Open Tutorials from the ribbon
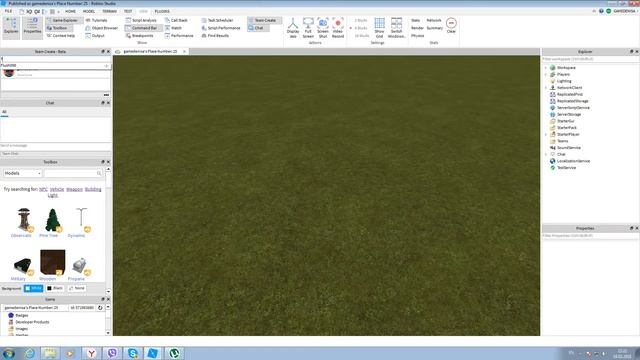The image size is (640, 360). pos(97,20)
